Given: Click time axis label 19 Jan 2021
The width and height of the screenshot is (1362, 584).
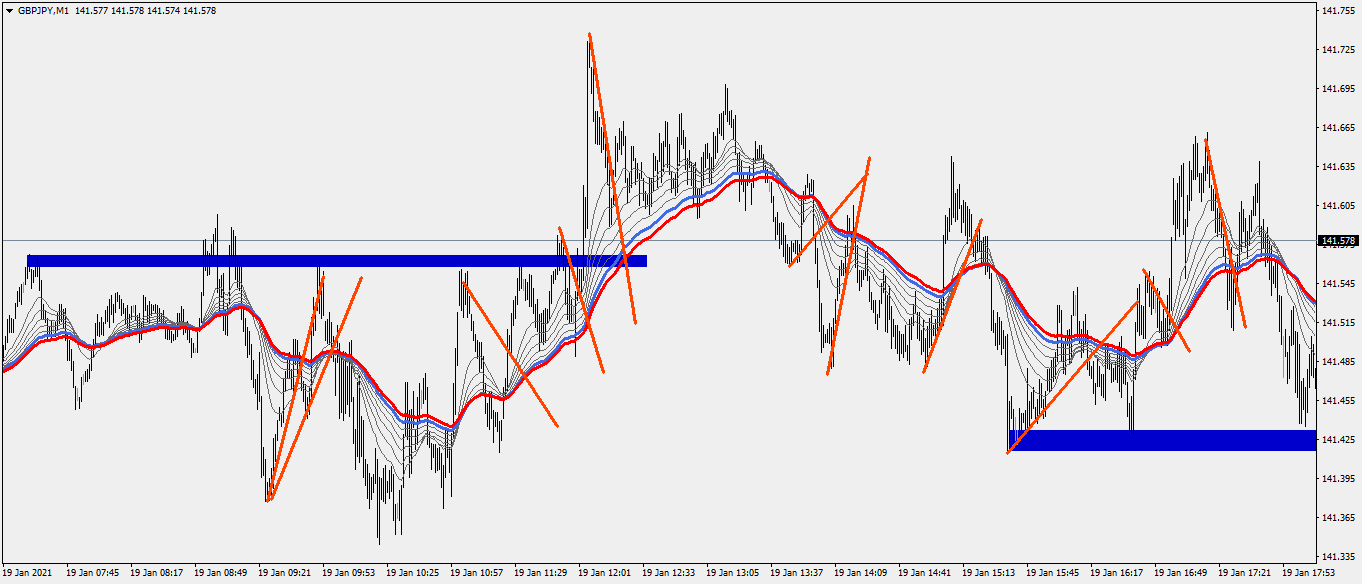Looking at the screenshot, I should click(27, 573).
